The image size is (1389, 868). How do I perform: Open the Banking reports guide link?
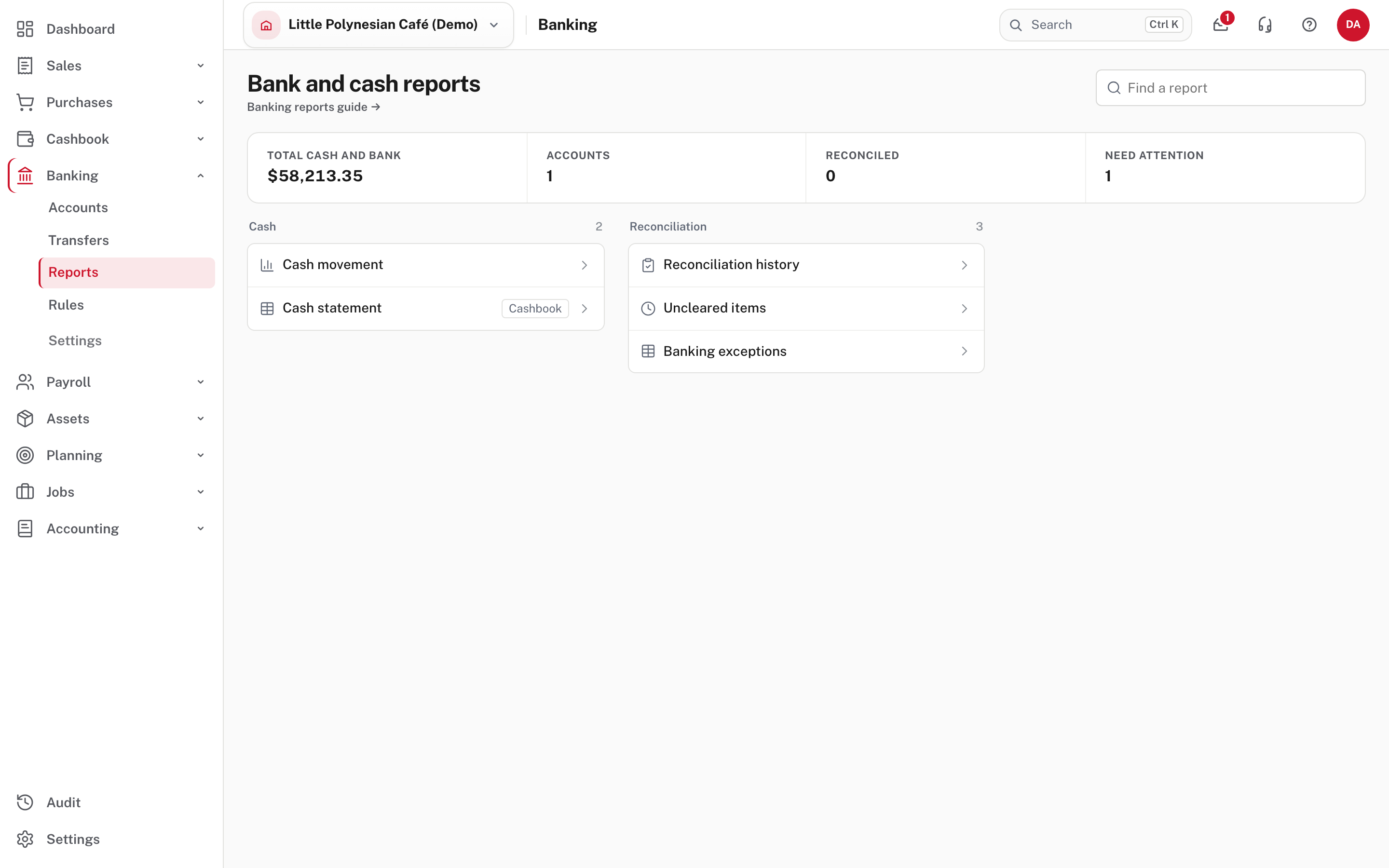coord(313,107)
